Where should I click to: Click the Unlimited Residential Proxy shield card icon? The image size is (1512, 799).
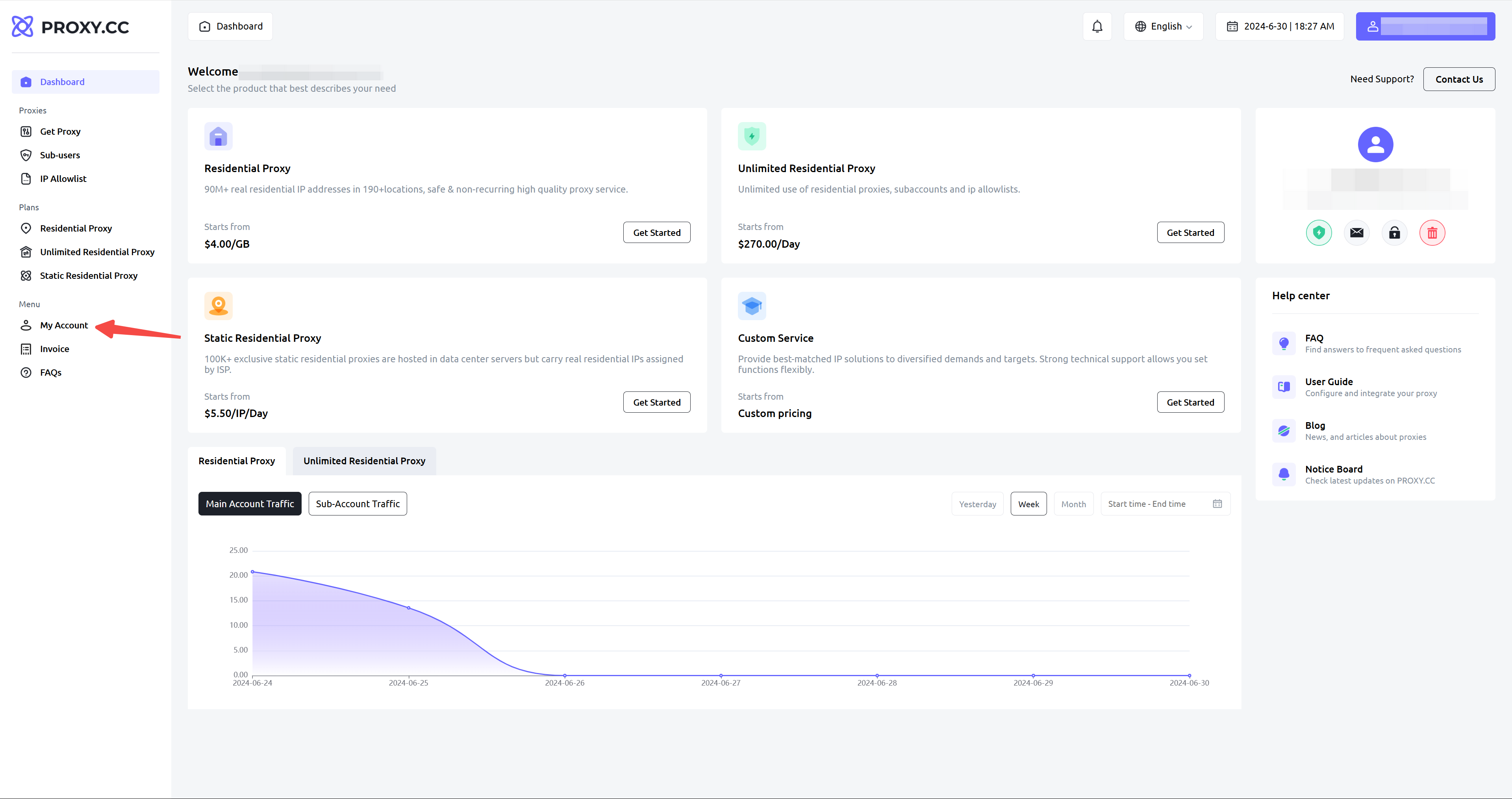752,136
